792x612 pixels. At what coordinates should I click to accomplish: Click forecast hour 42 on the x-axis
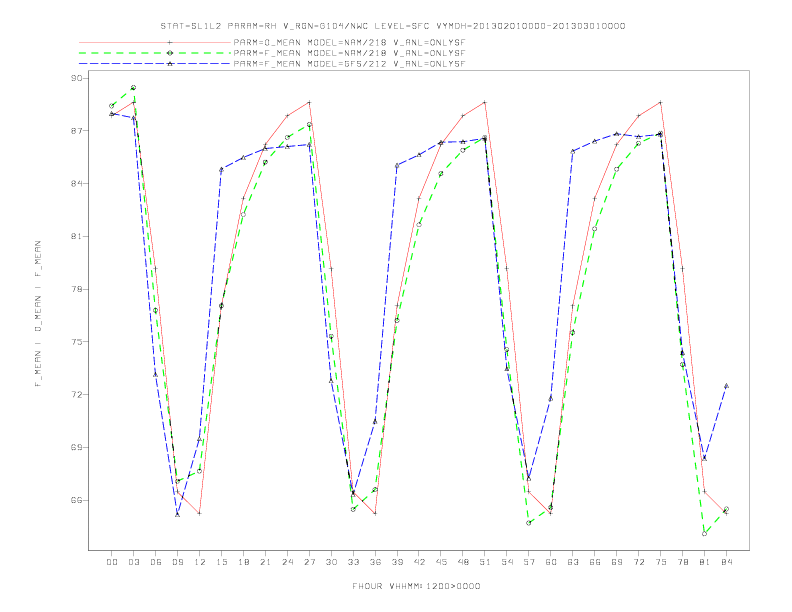(x=419, y=562)
